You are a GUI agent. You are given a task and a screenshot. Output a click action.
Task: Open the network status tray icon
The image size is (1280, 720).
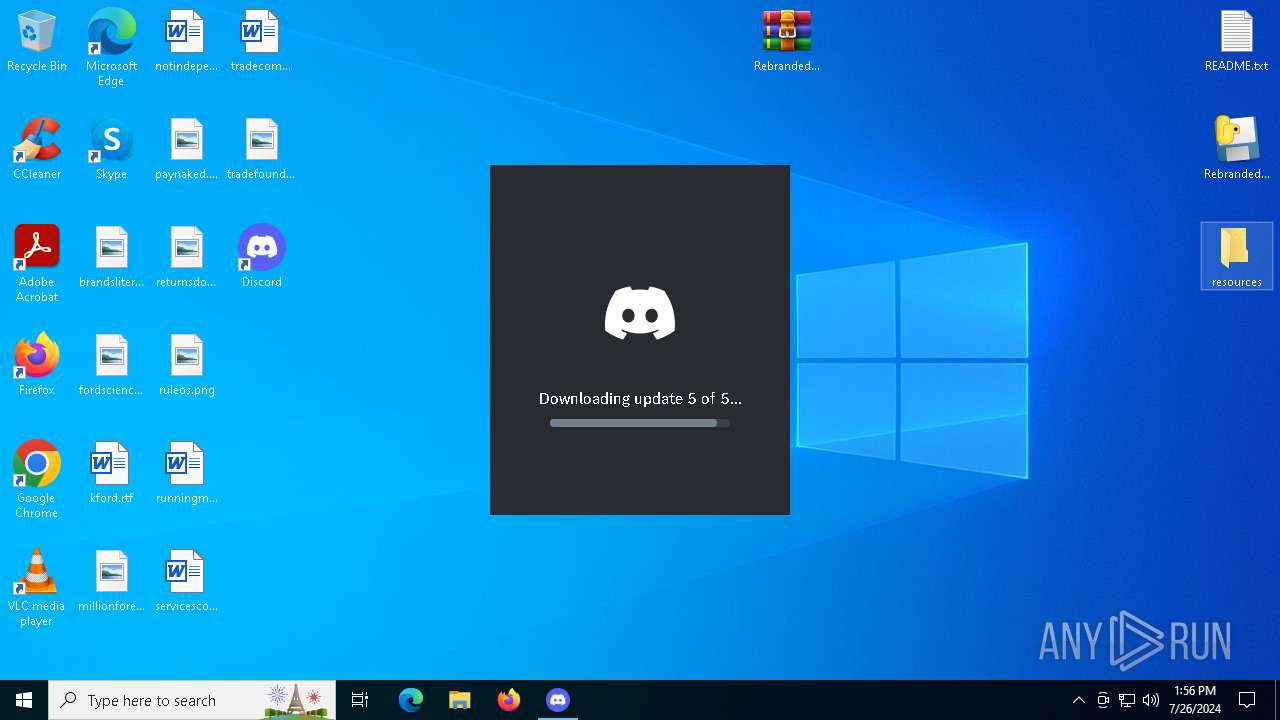tap(1127, 700)
